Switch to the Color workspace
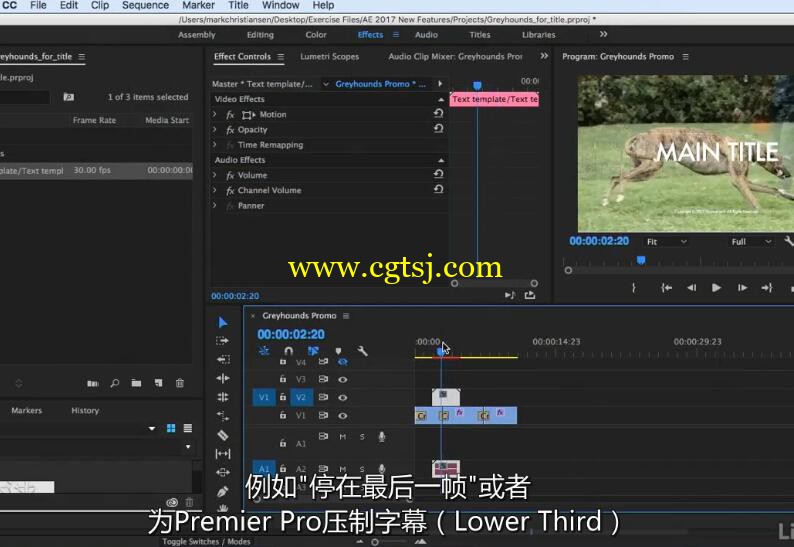Viewport: 794px width, 547px height. 316,35
